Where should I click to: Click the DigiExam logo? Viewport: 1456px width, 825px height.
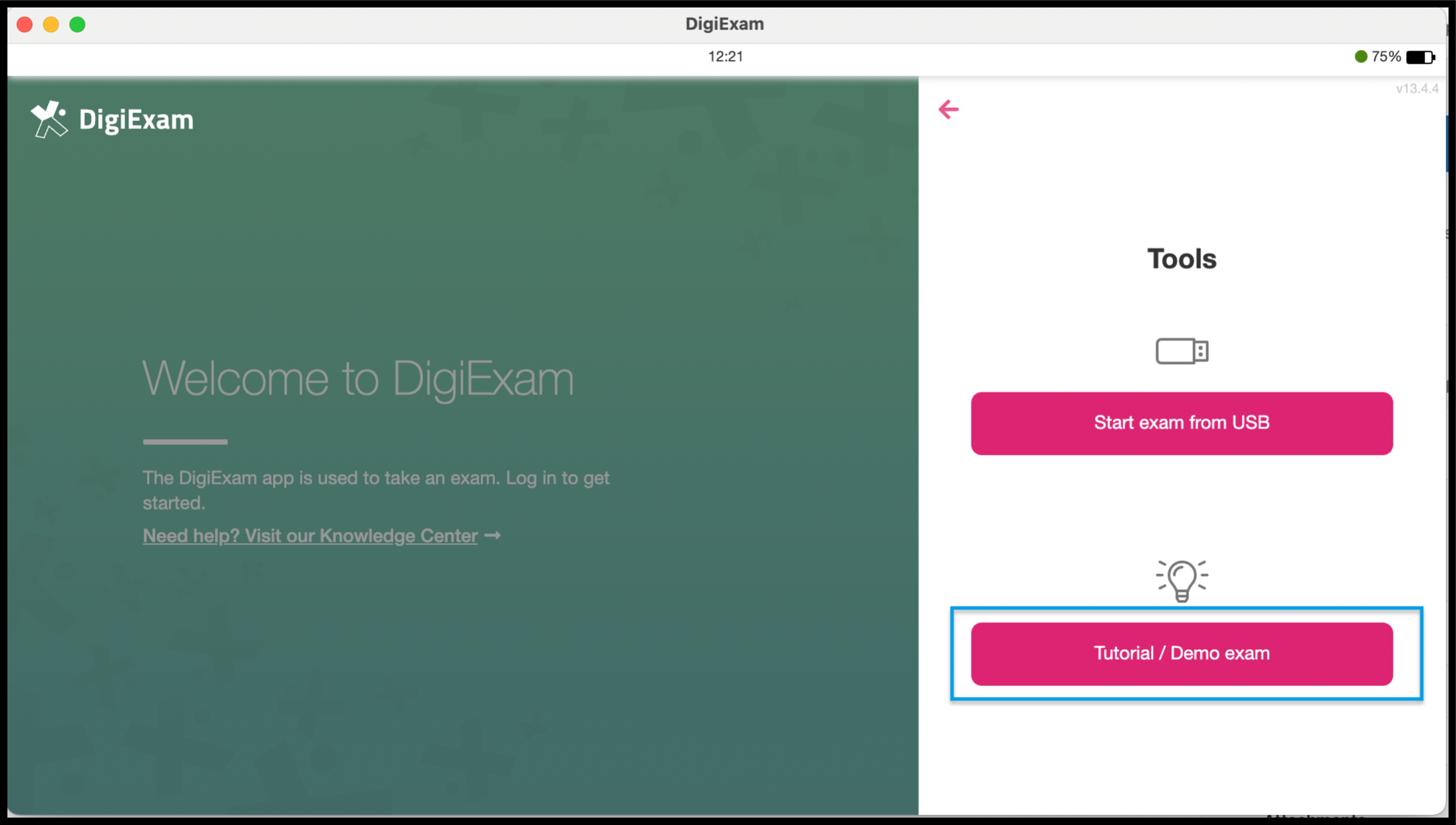[x=112, y=119]
